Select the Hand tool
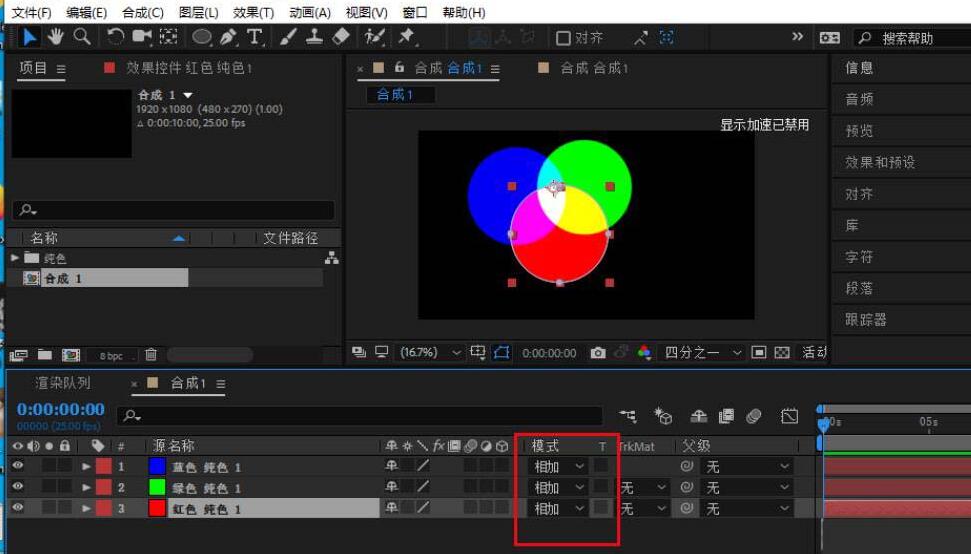Image resolution: width=971 pixels, height=554 pixels. 56,37
